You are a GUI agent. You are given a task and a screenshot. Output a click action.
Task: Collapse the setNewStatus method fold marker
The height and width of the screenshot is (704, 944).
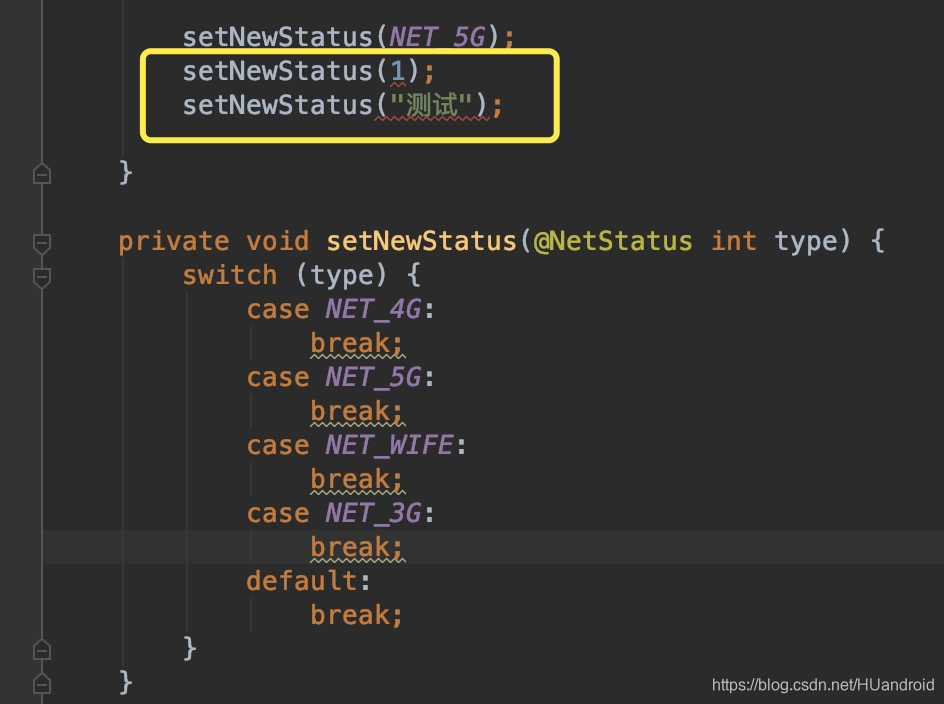(x=42, y=243)
